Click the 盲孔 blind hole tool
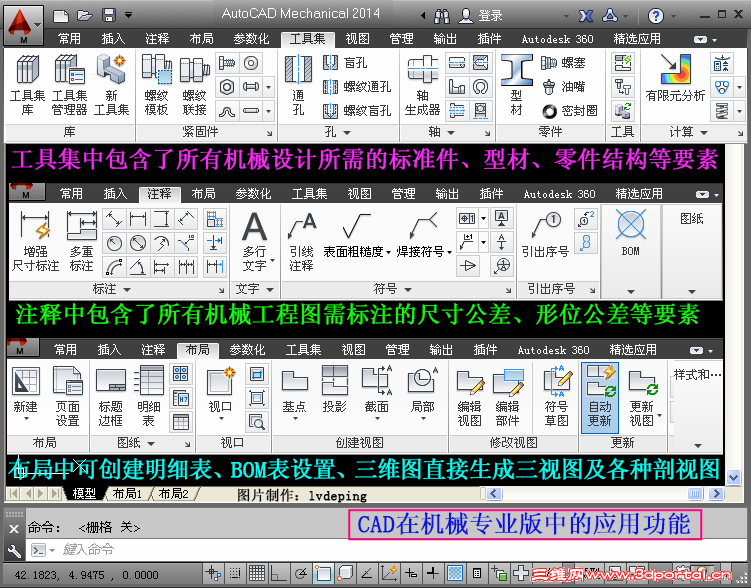Screen dimensions: 751x588 [x=345, y=63]
